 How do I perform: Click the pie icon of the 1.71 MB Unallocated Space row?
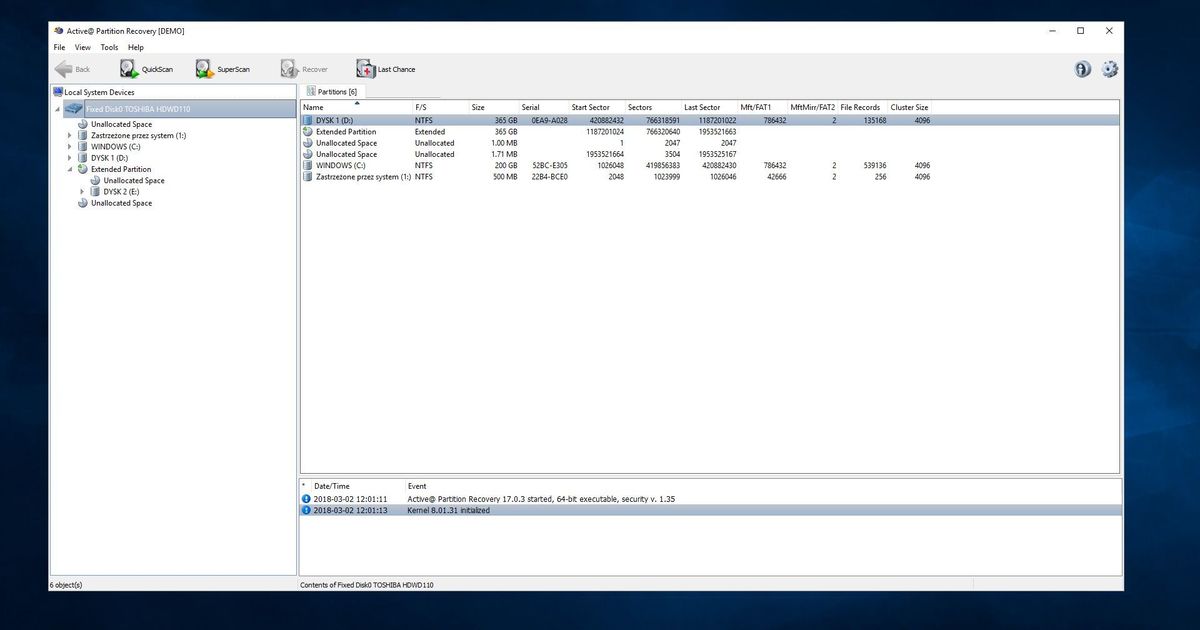tap(308, 154)
